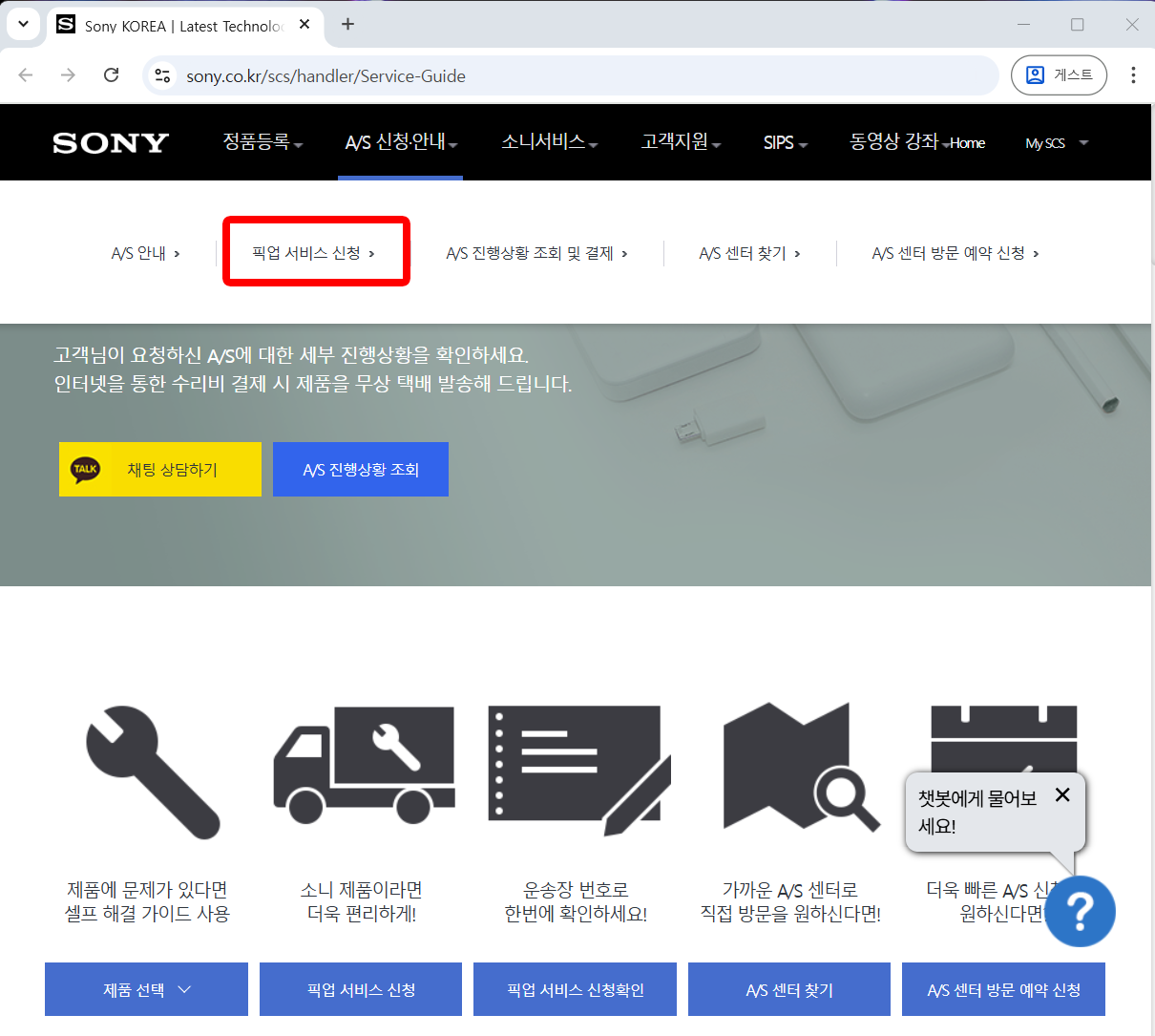Image resolution: width=1155 pixels, height=1036 pixels.
Task: Open the Chrome three-dot menu
Action: 1133,75
